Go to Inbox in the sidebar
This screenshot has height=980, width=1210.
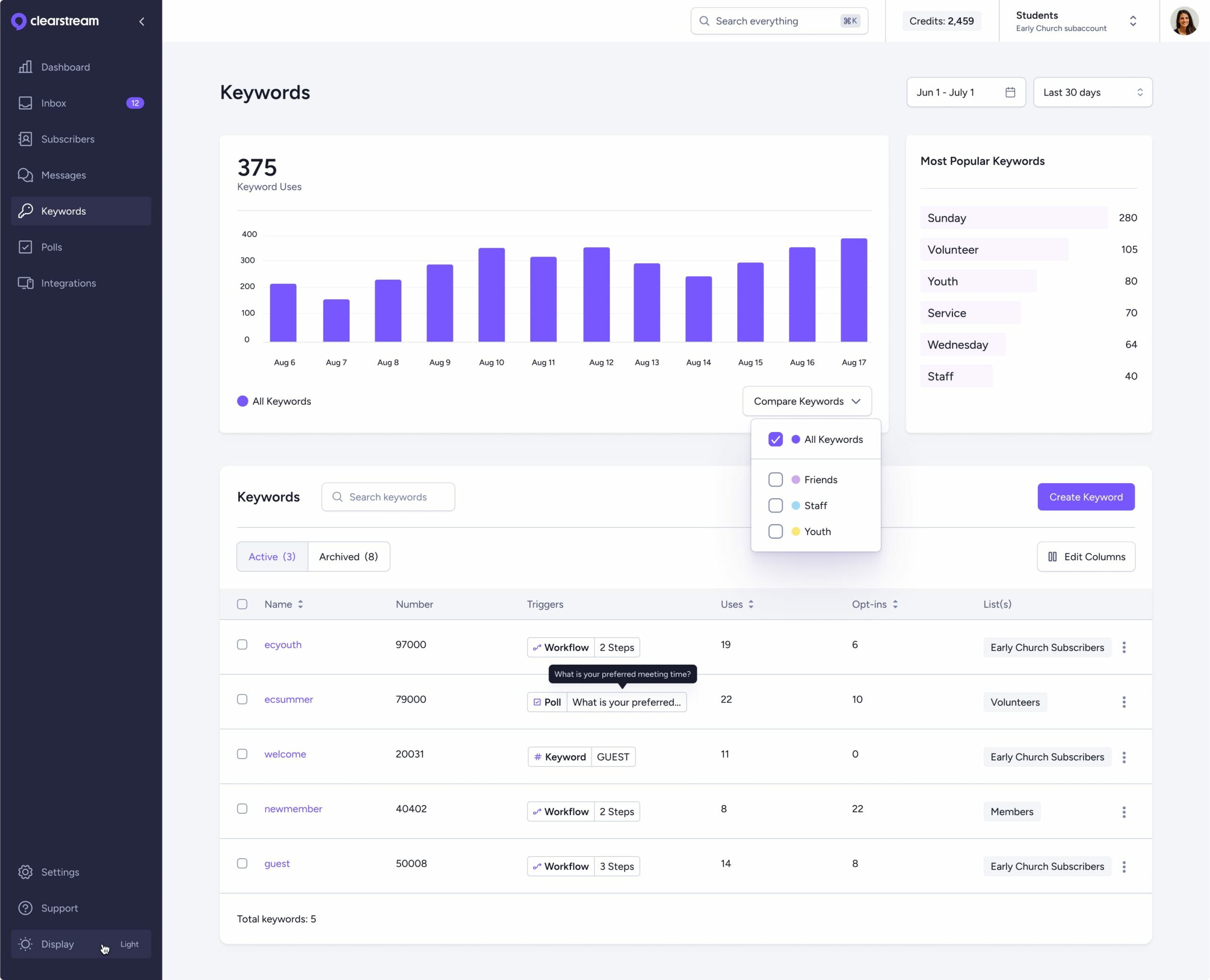[81, 104]
